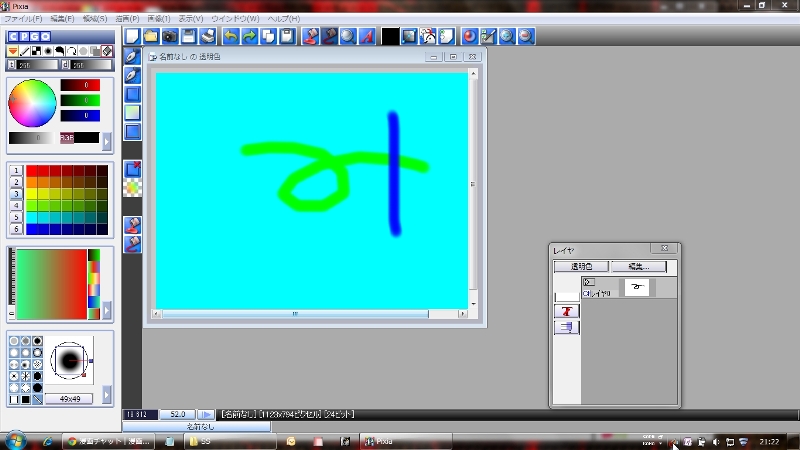Open the Edit (編集) menu
Image resolution: width=800 pixels, height=450 pixels.
coord(62,18)
